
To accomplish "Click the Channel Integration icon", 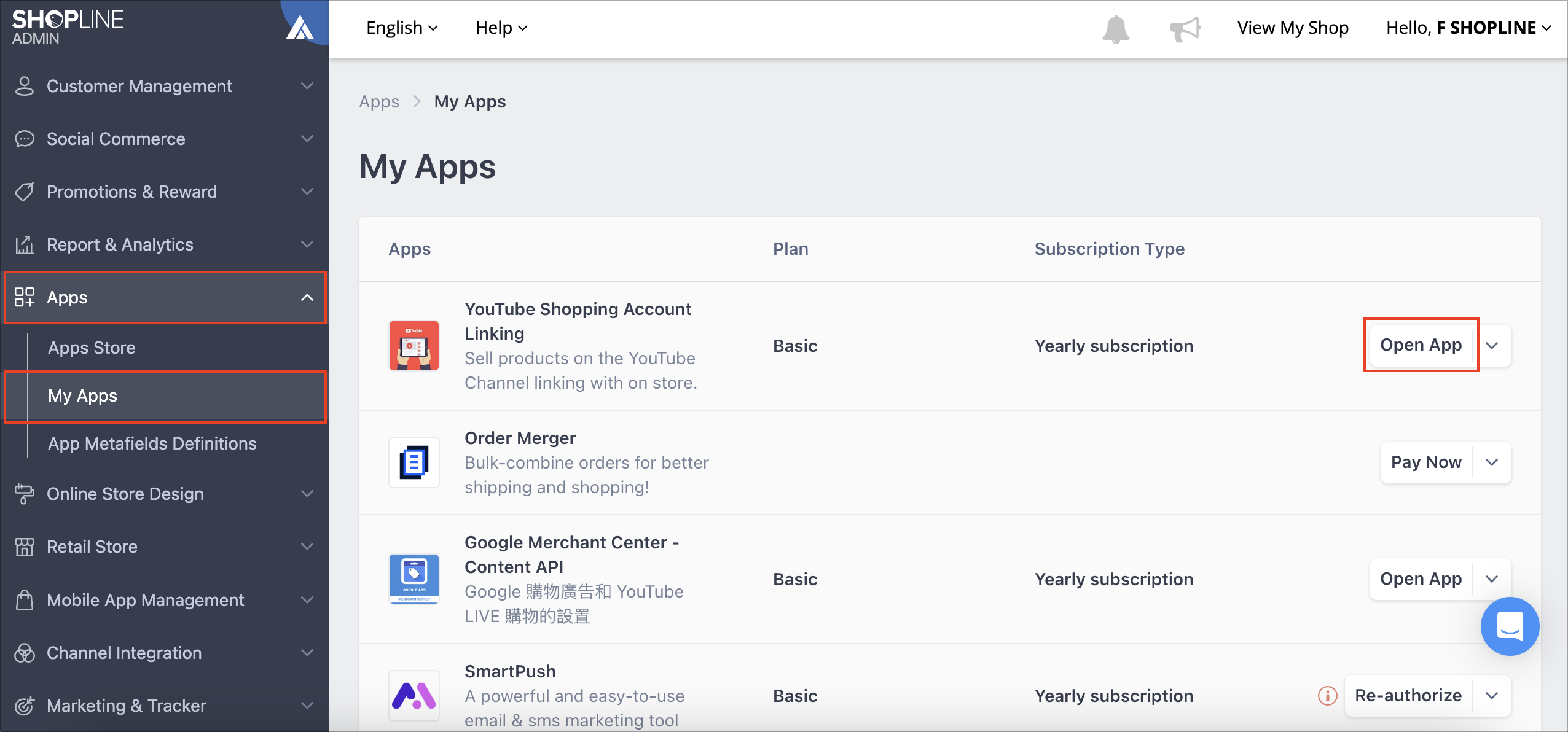I will click(x=25, y=653).
